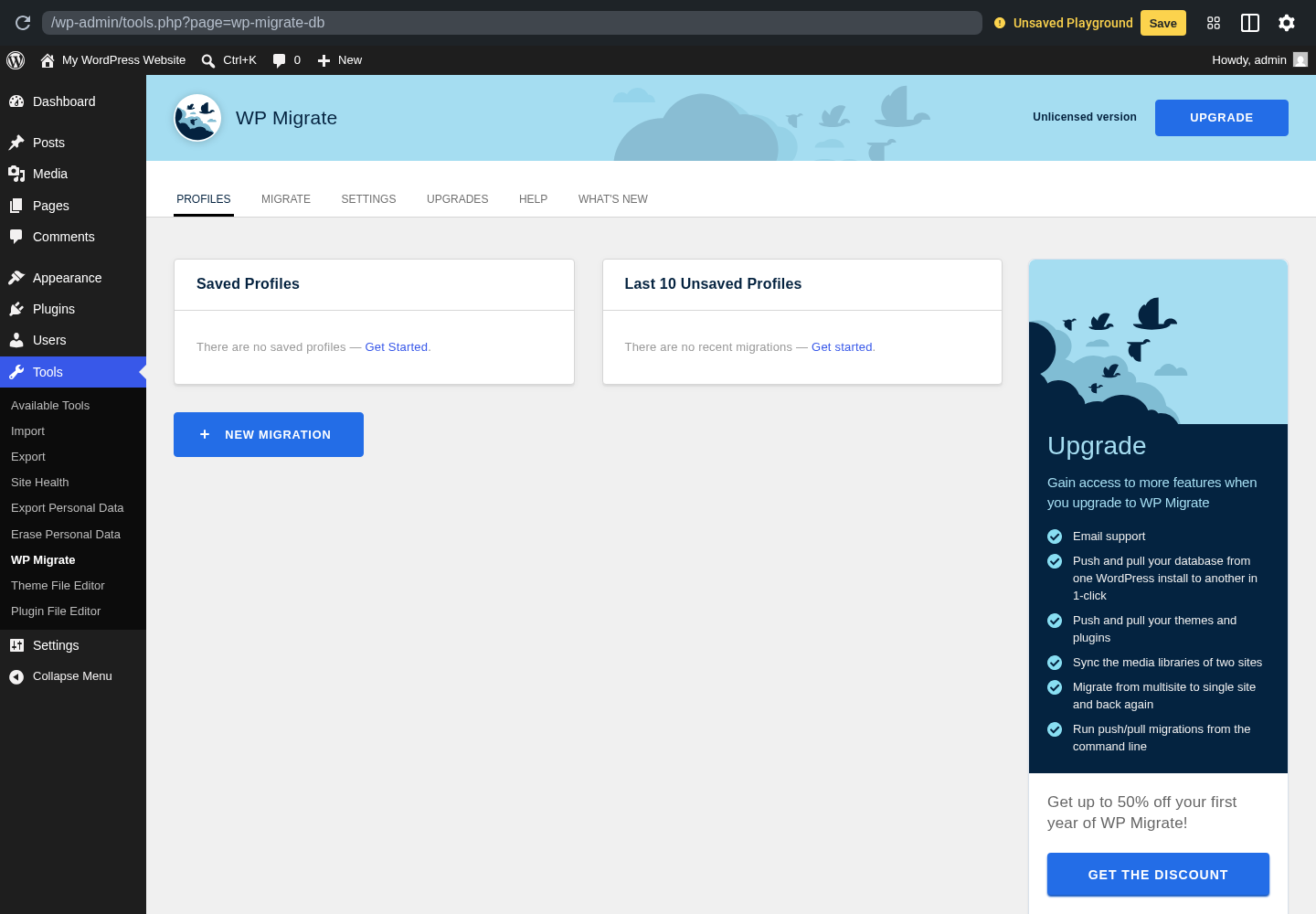Start a New Migration
Image resolution: width=1316 pixels, height=914 pixels.
269,435
